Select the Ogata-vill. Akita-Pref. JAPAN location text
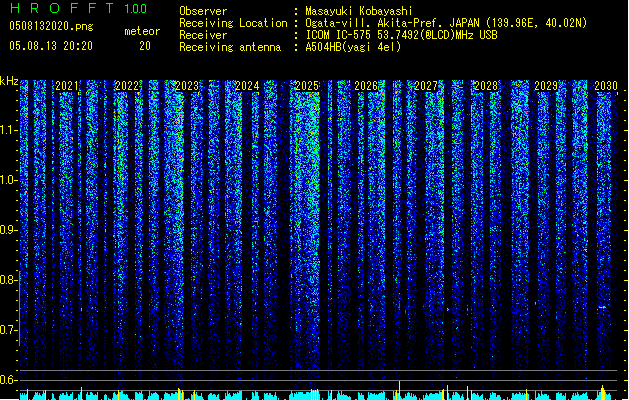The height and width of the screenshot is (400, 629). point(446,23)
